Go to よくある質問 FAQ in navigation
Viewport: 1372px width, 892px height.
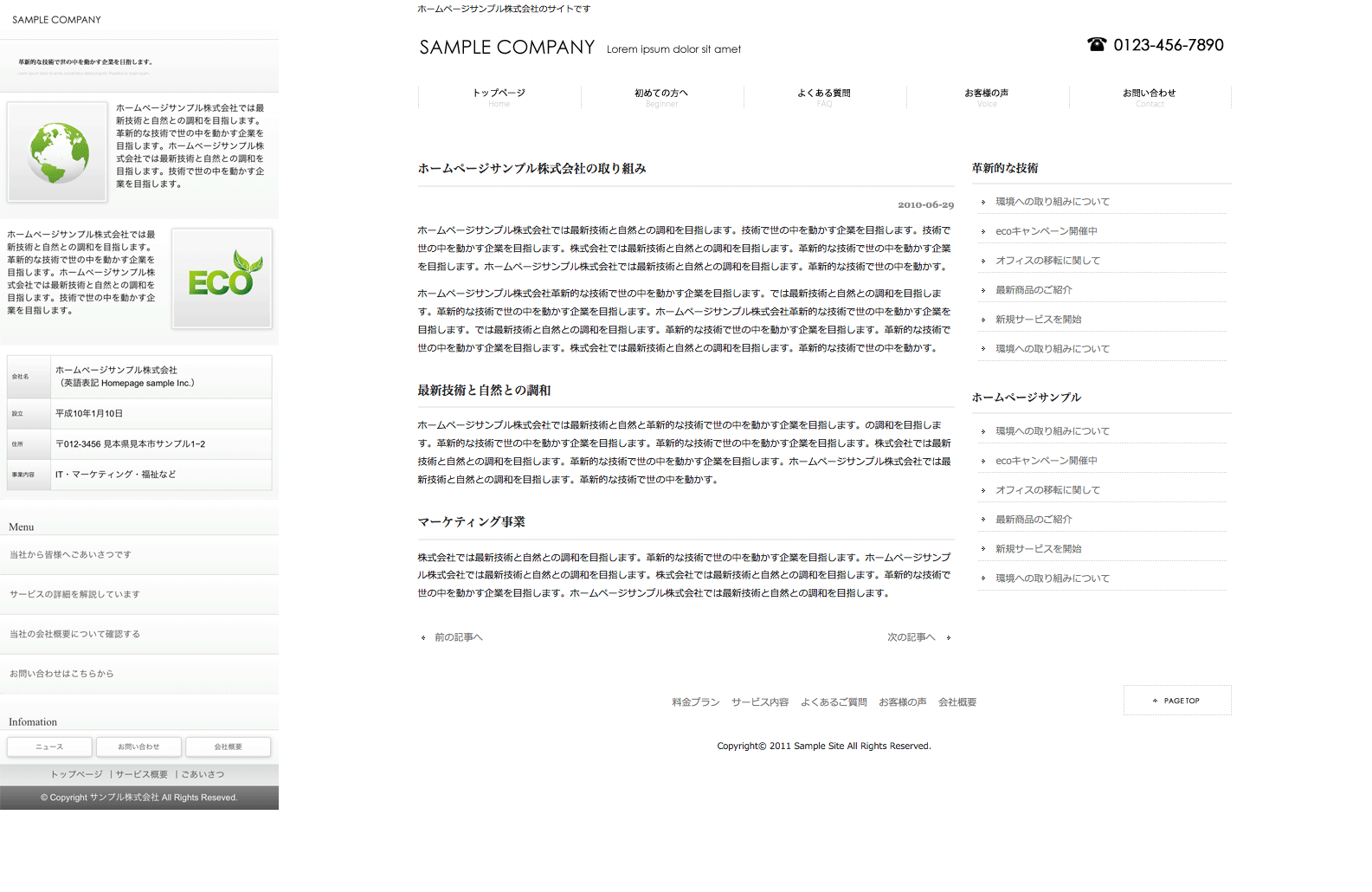[x=824, y=97]
